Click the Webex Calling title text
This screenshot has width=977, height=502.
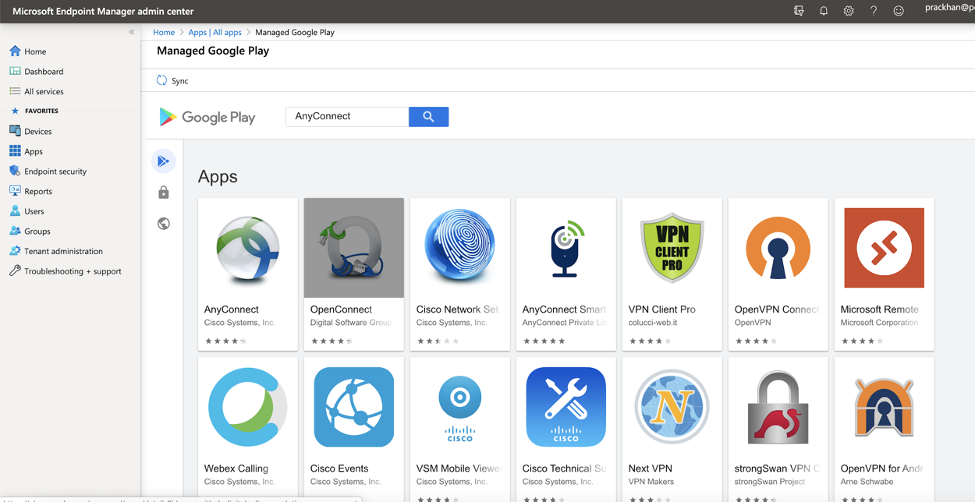coord(236,468)
